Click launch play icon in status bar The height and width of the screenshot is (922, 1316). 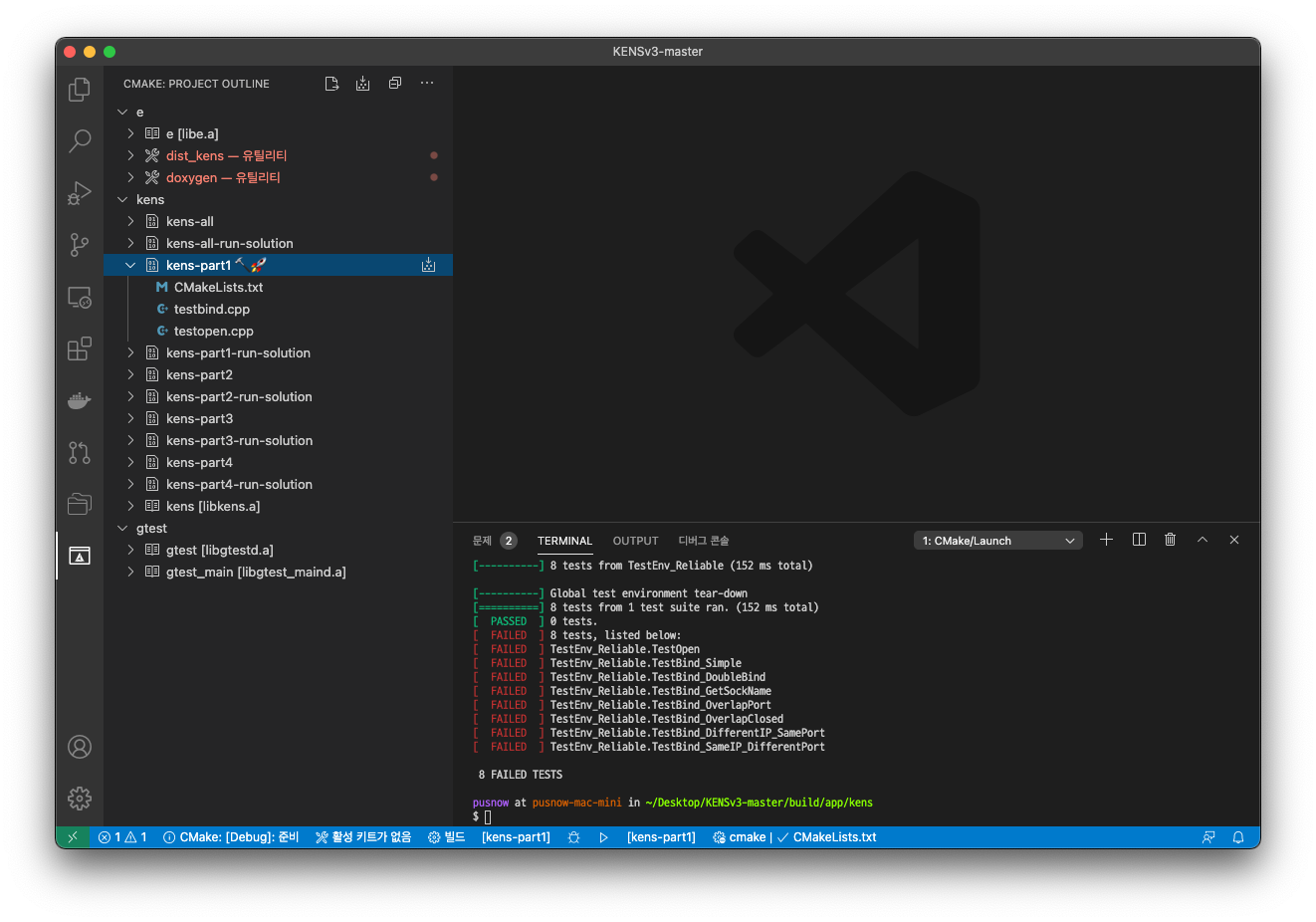[603, 837]
